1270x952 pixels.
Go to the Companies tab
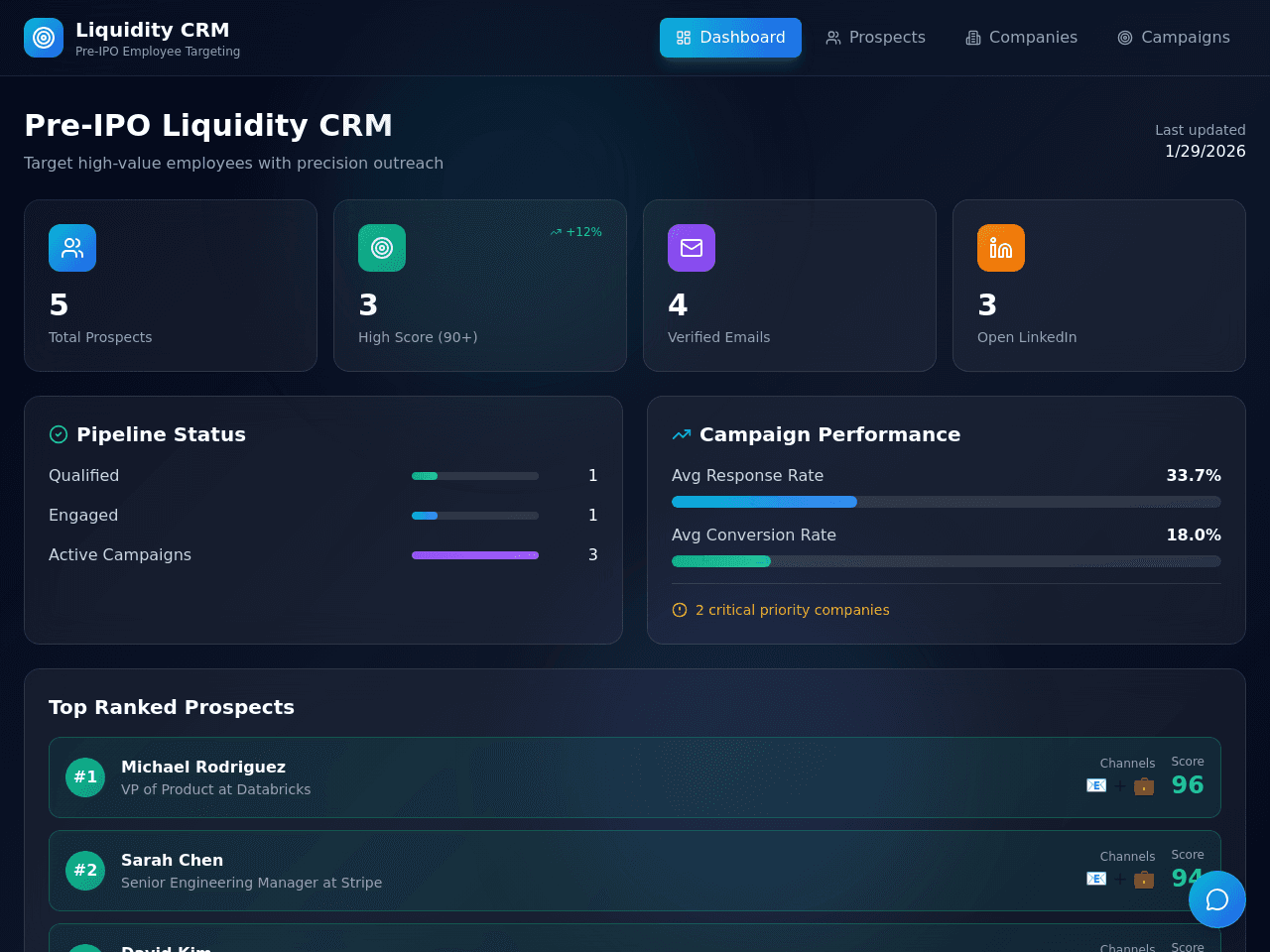tap(1021, 38)
